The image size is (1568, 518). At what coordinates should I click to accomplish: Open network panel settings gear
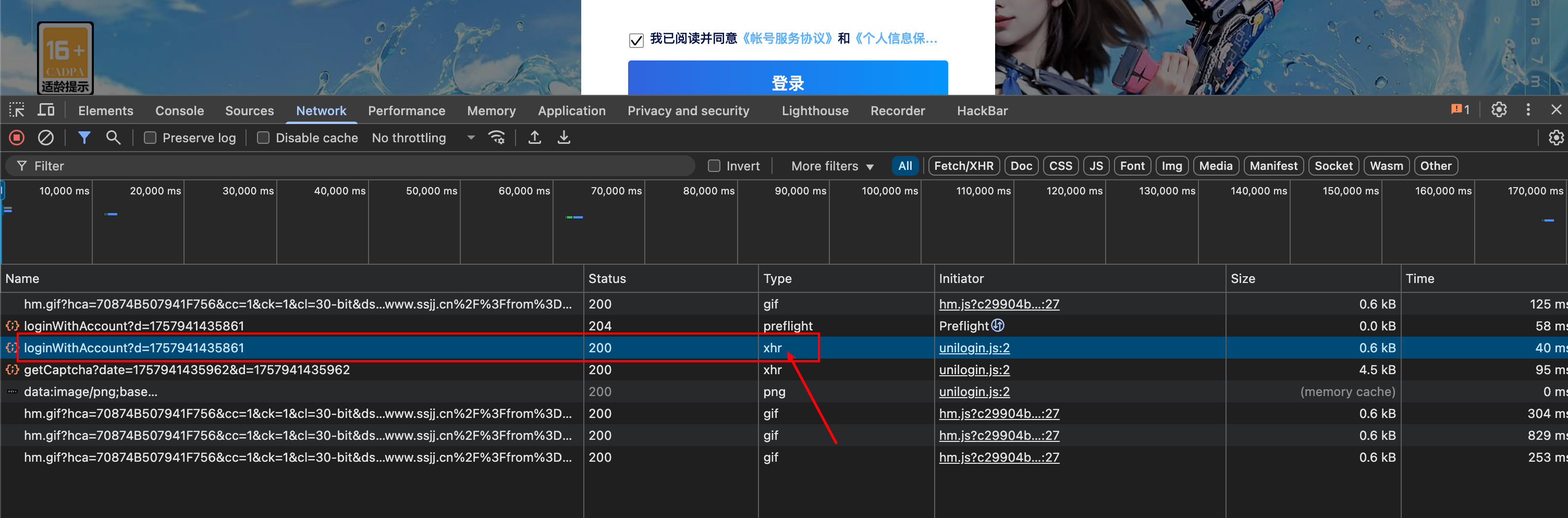point(1556,138)
